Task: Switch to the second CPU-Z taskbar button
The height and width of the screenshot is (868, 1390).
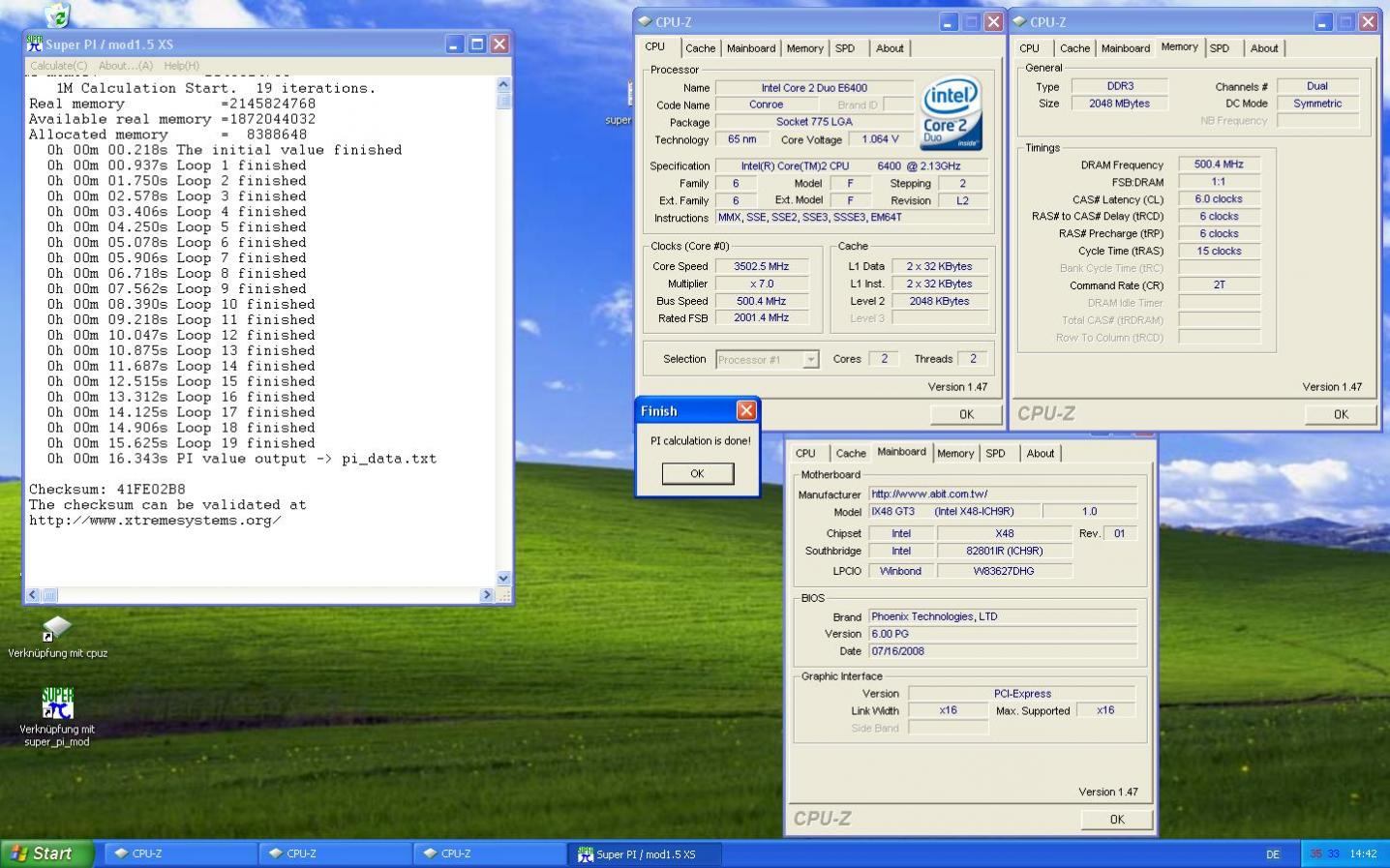Action: click(335, 853)
